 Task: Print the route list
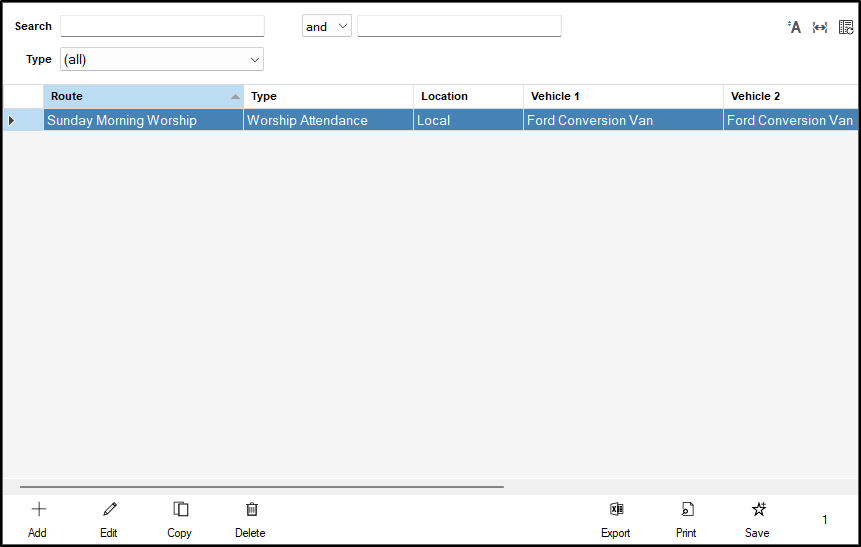pyautogui.click(x=687, y=517)
